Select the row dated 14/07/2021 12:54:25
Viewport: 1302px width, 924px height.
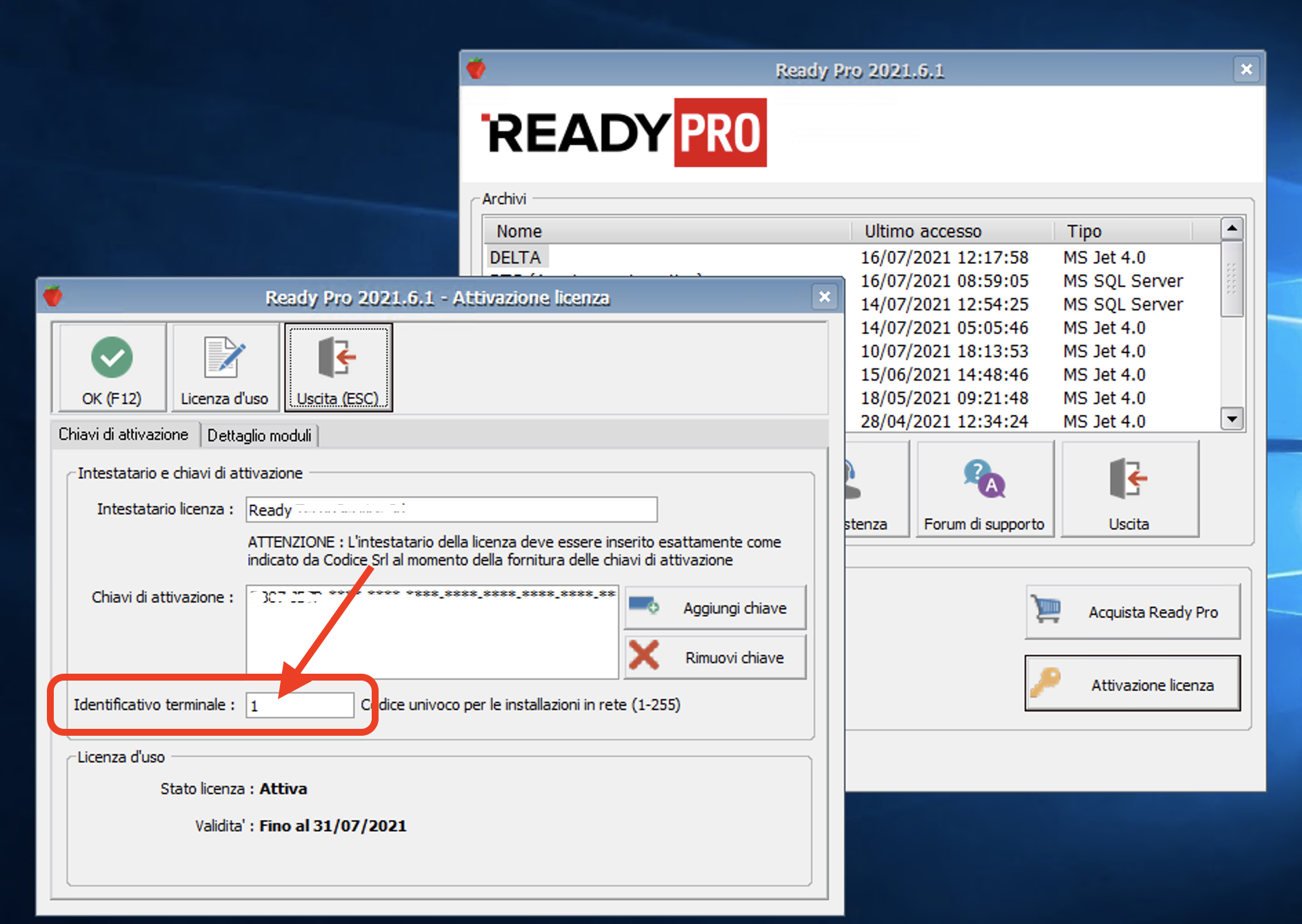(x=1033, y=304)
